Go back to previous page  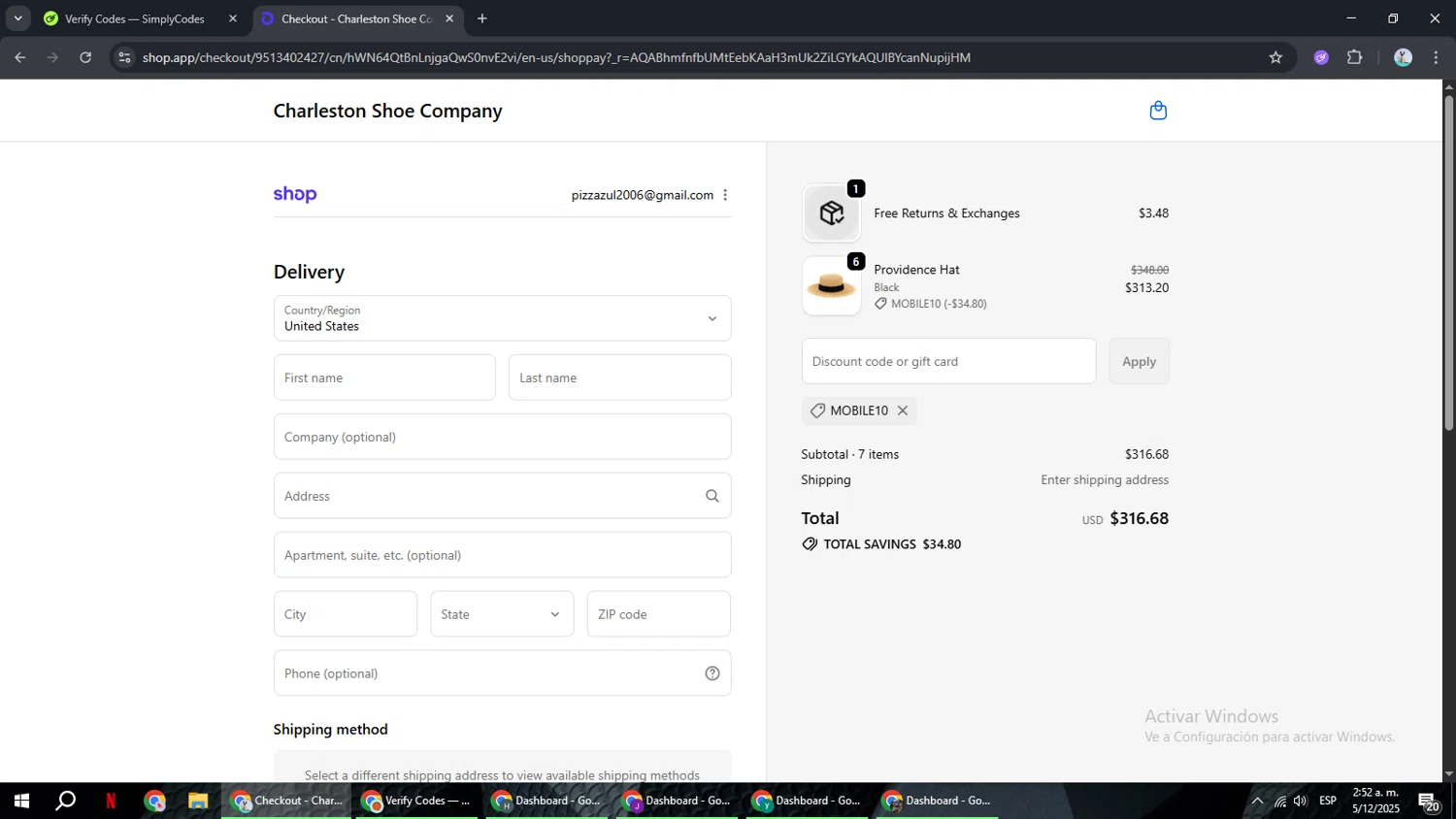click(19, 57)
